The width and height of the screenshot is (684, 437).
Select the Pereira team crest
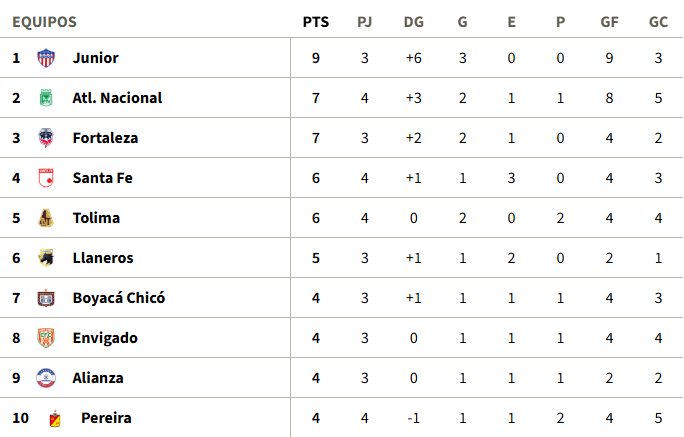[x=55, y=418]
